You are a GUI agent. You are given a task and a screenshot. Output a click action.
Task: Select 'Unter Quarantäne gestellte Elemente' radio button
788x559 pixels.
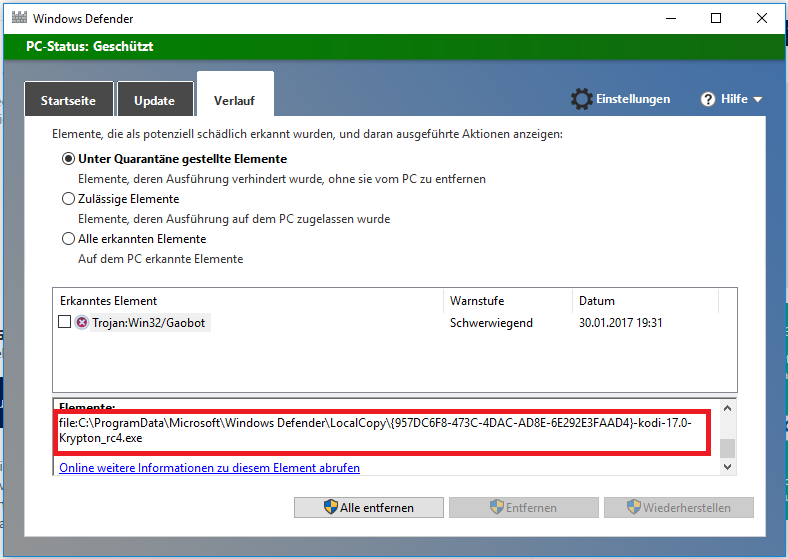pos(68,159)
